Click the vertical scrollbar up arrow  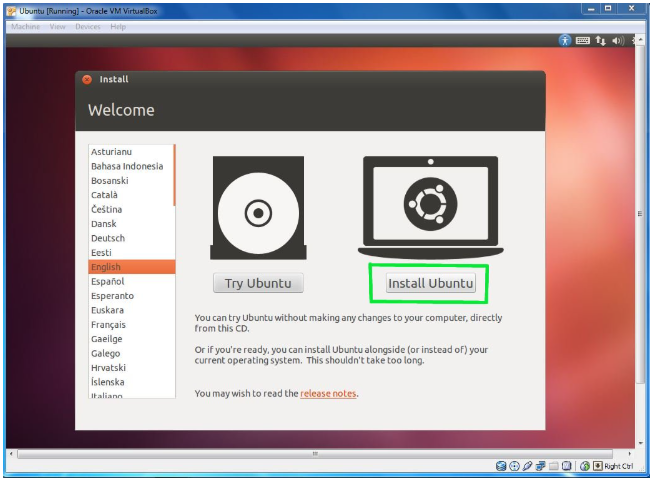tap(640, 38)
